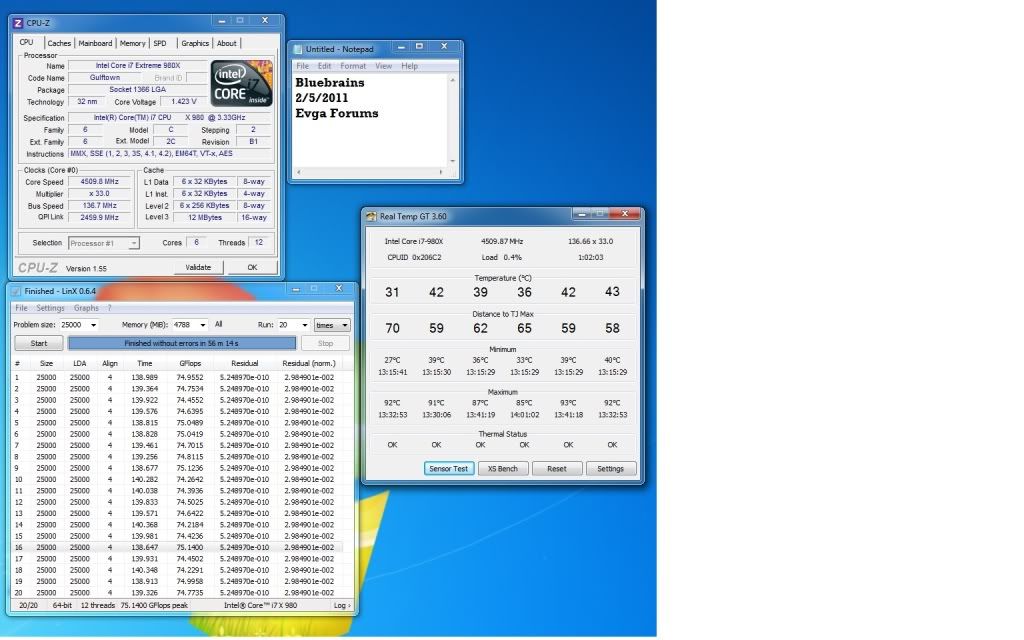Viewport: 1024px width, 640px height.
Task: Click the Start button in LinX
Action: pos(39,343)
